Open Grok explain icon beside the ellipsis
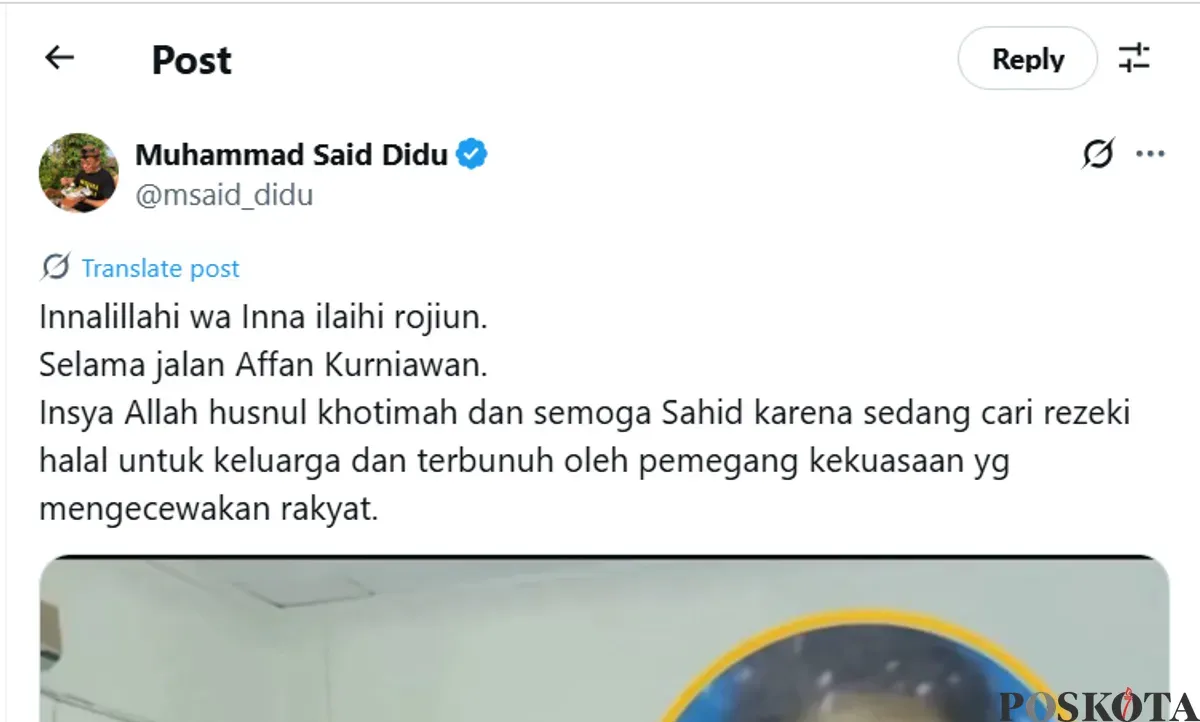Viewport: 1200px width, 722px height. coord(1098,155)
